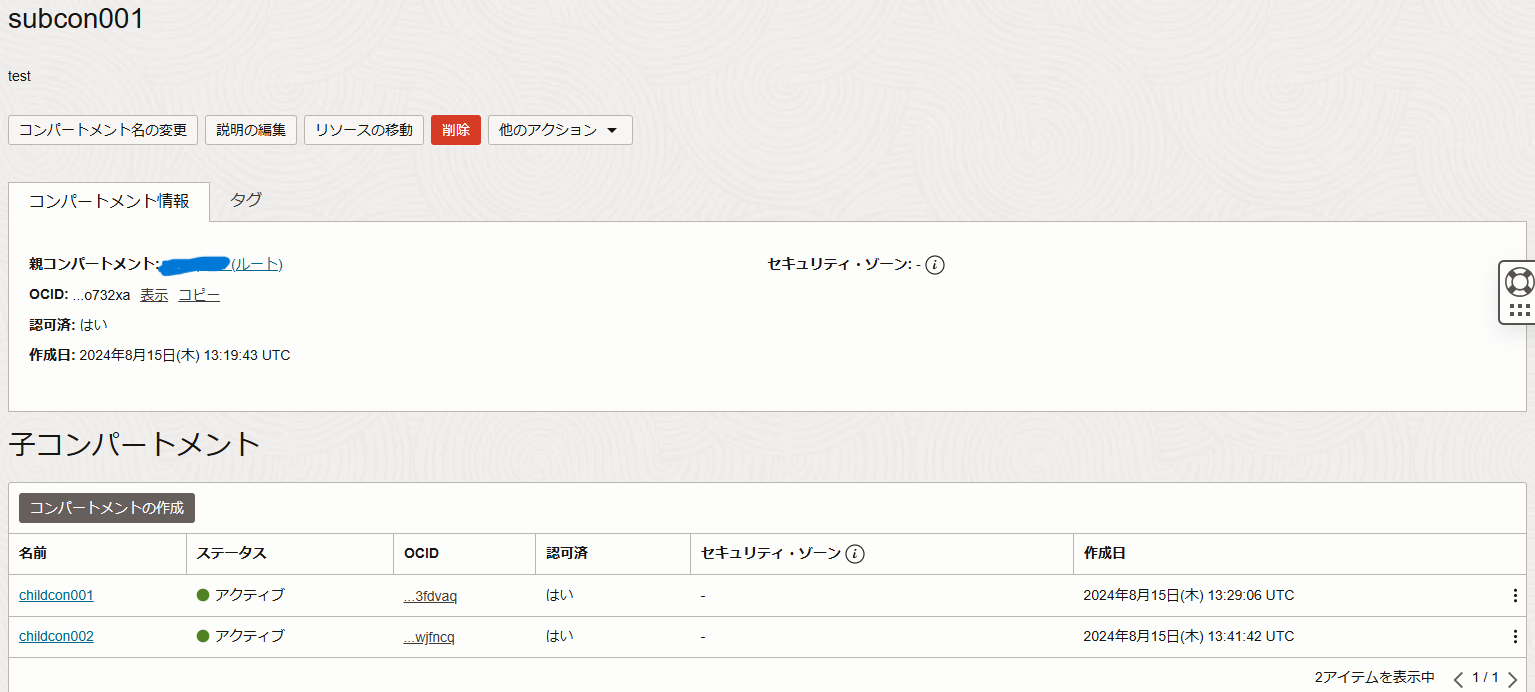This screenshot has width=1535, height=692.
Task: Click 説明の編集 button
Action: click(251, 130)
